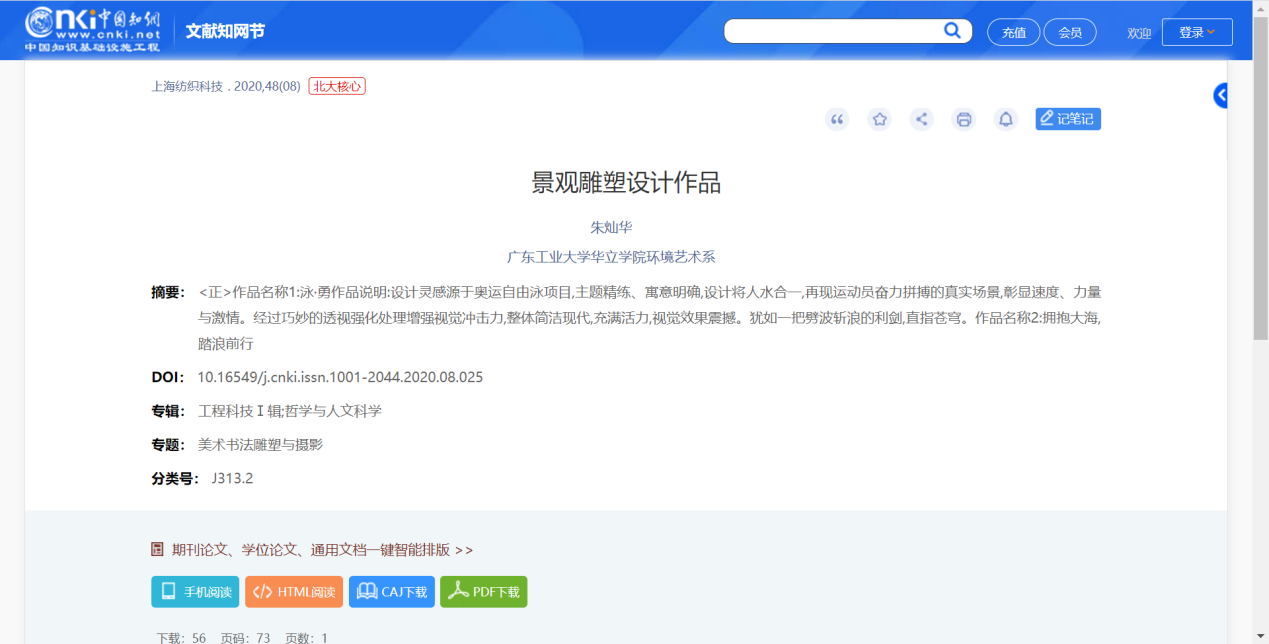Toggle the 北大核心 journal badge

coord(336,86)
